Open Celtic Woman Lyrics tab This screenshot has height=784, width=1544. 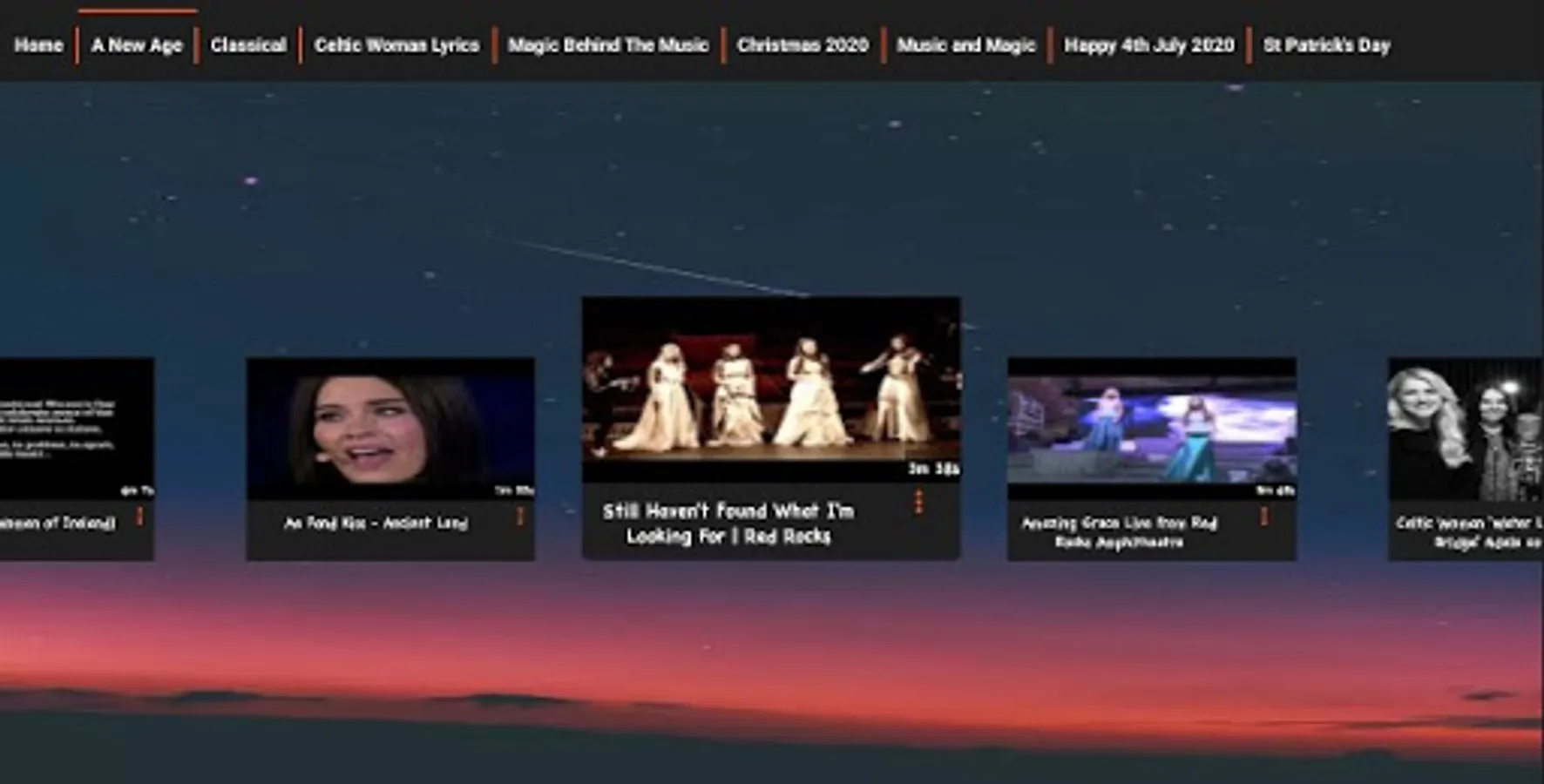point(396,45)
